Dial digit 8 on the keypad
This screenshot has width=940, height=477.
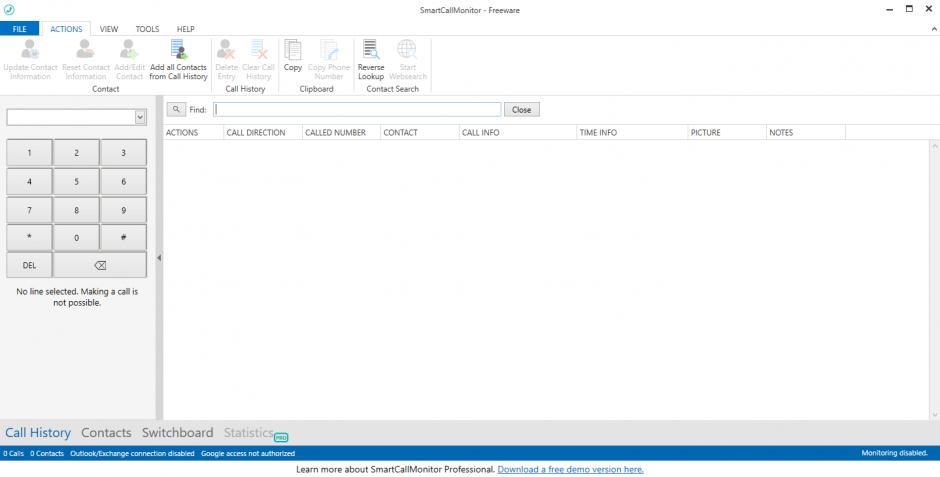(x=76, y=210)
